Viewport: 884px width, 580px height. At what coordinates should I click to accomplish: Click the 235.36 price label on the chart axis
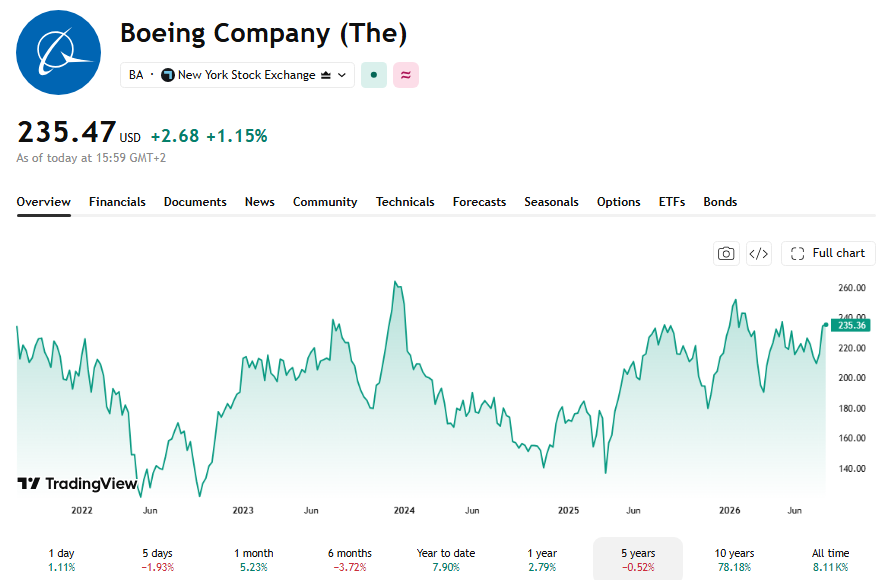(x=851, y=325)
